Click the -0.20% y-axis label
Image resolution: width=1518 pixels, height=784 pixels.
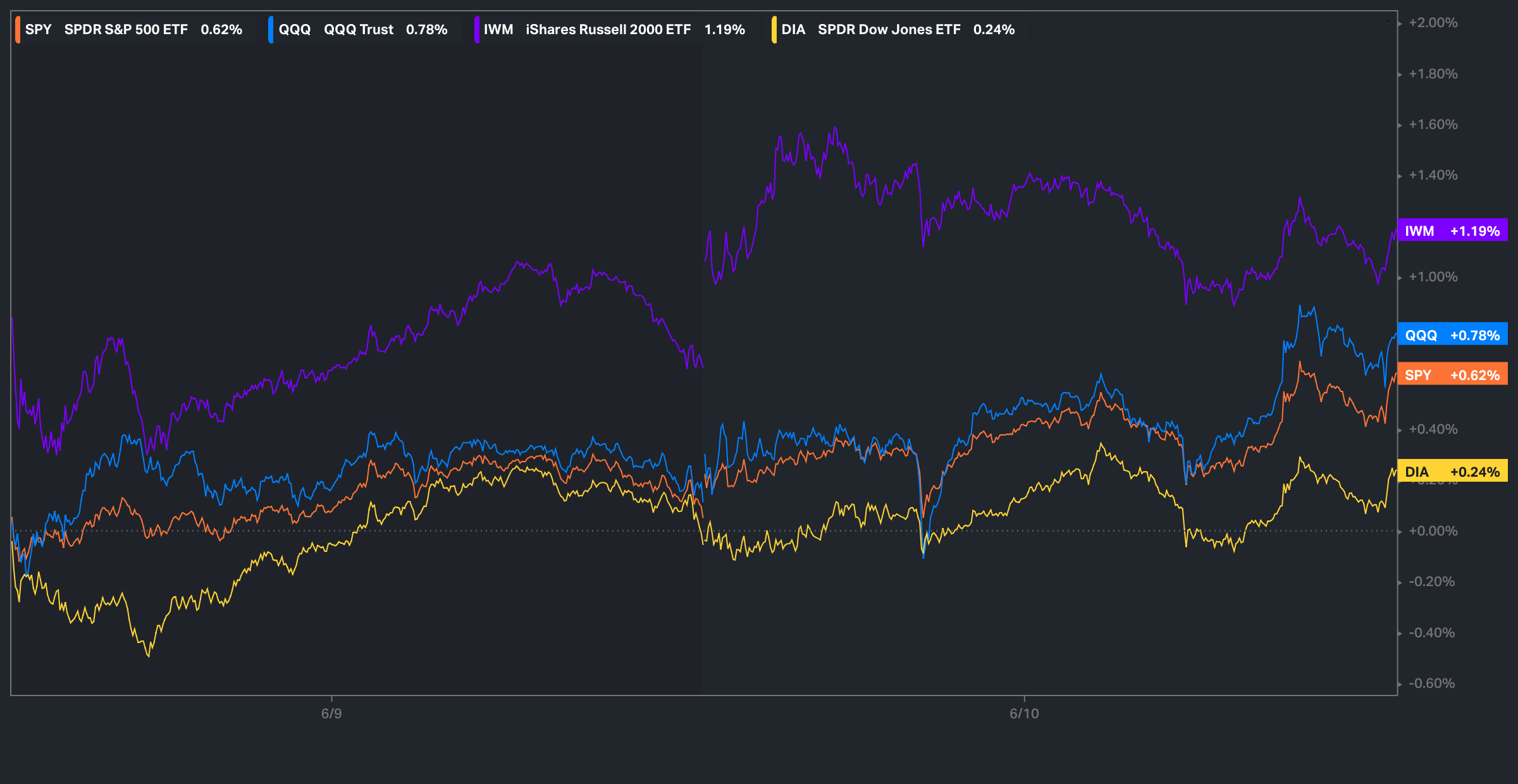coord(1432,582)
